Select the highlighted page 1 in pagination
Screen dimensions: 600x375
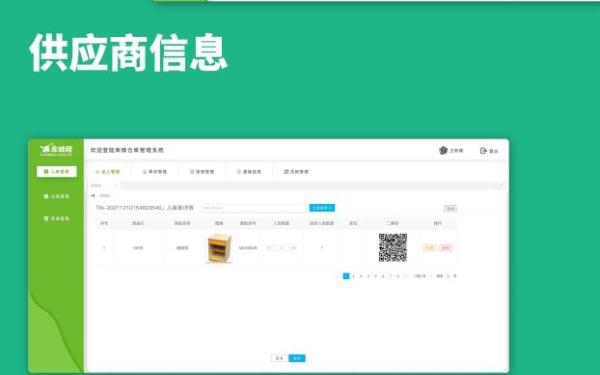(x=346, y=276)
